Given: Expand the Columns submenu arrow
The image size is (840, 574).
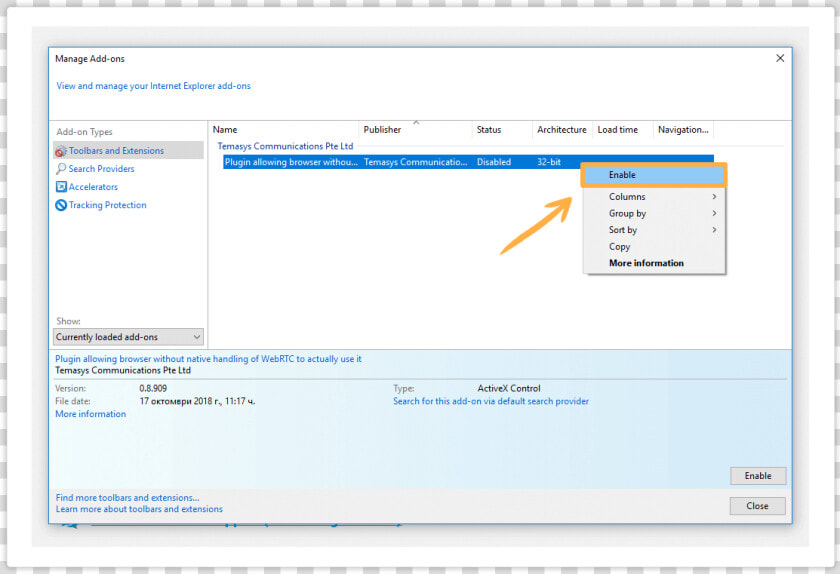Looking at the screenshot, I should (714, 197).
